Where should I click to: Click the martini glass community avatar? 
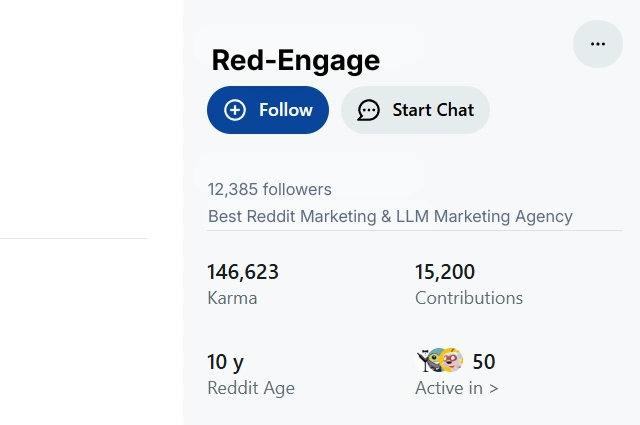(424, 359)
